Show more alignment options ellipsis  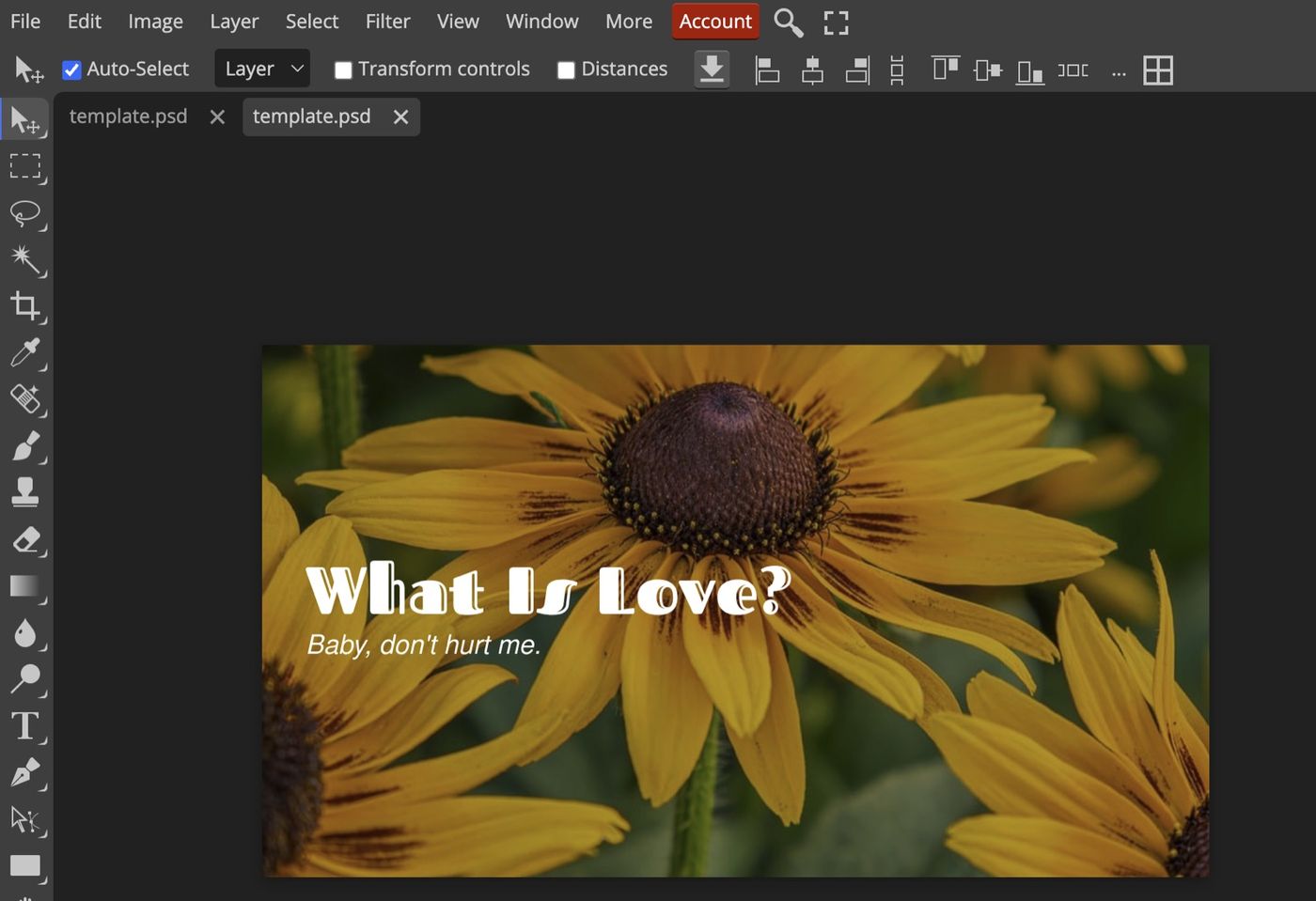point(1118,71)
